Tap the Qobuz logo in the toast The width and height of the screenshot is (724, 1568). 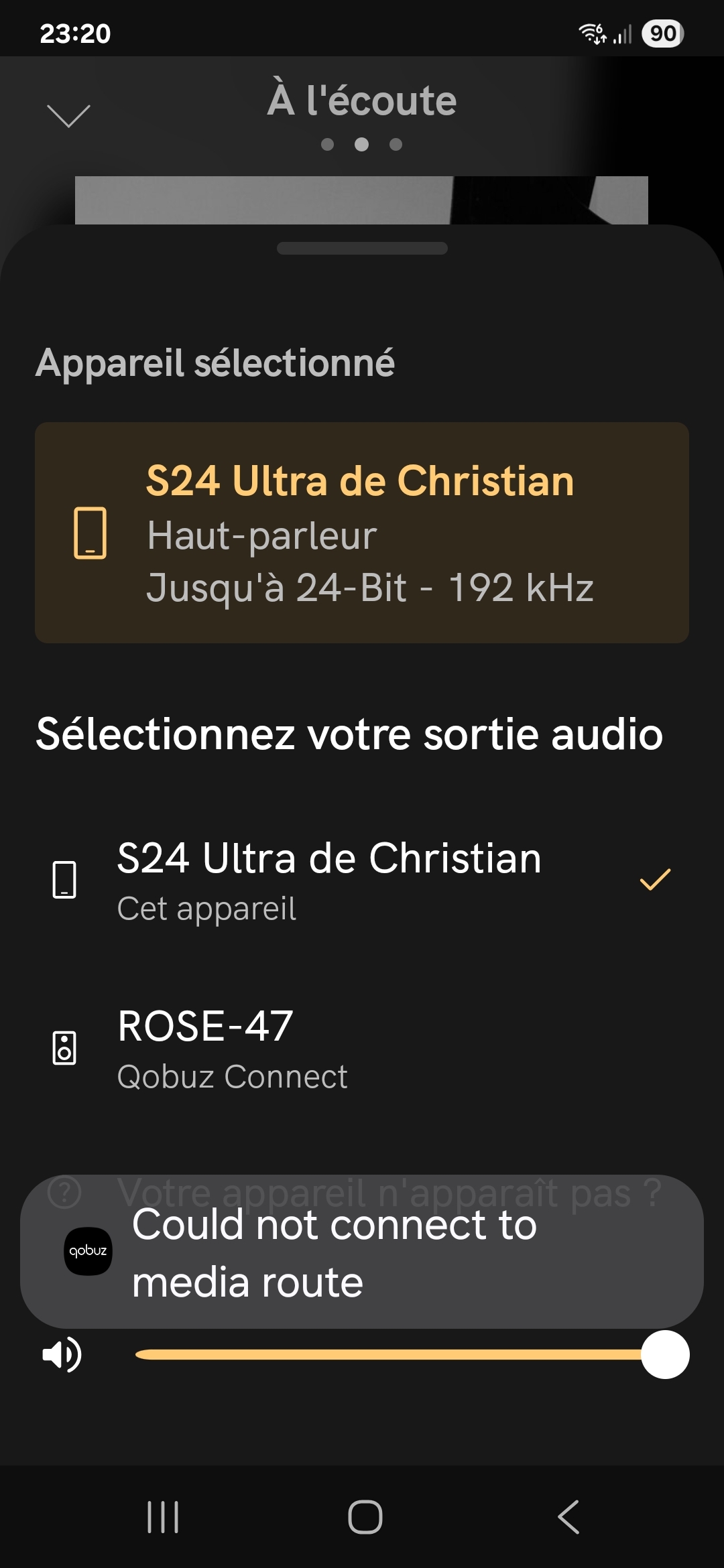(88, 1251)
